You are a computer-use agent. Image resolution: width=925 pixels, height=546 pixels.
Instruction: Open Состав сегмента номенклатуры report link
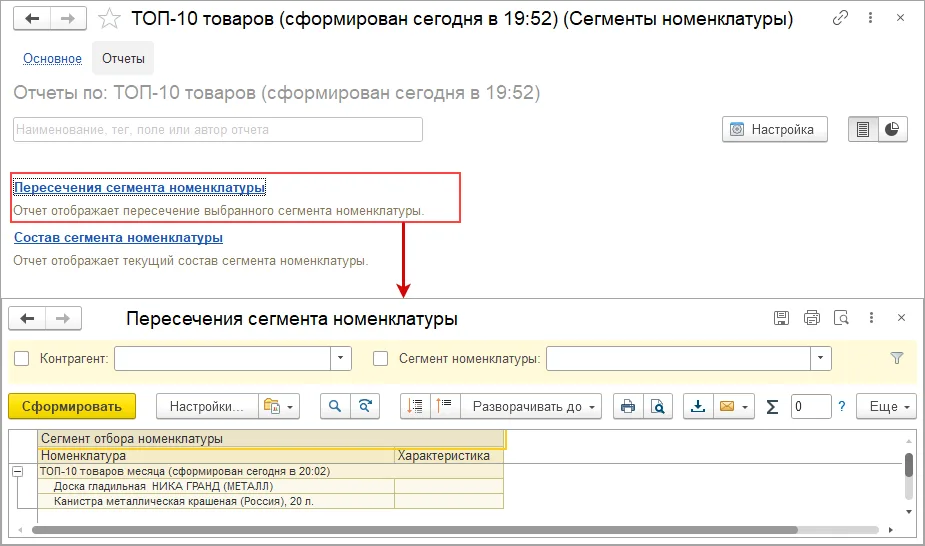(x=119, y=238)
